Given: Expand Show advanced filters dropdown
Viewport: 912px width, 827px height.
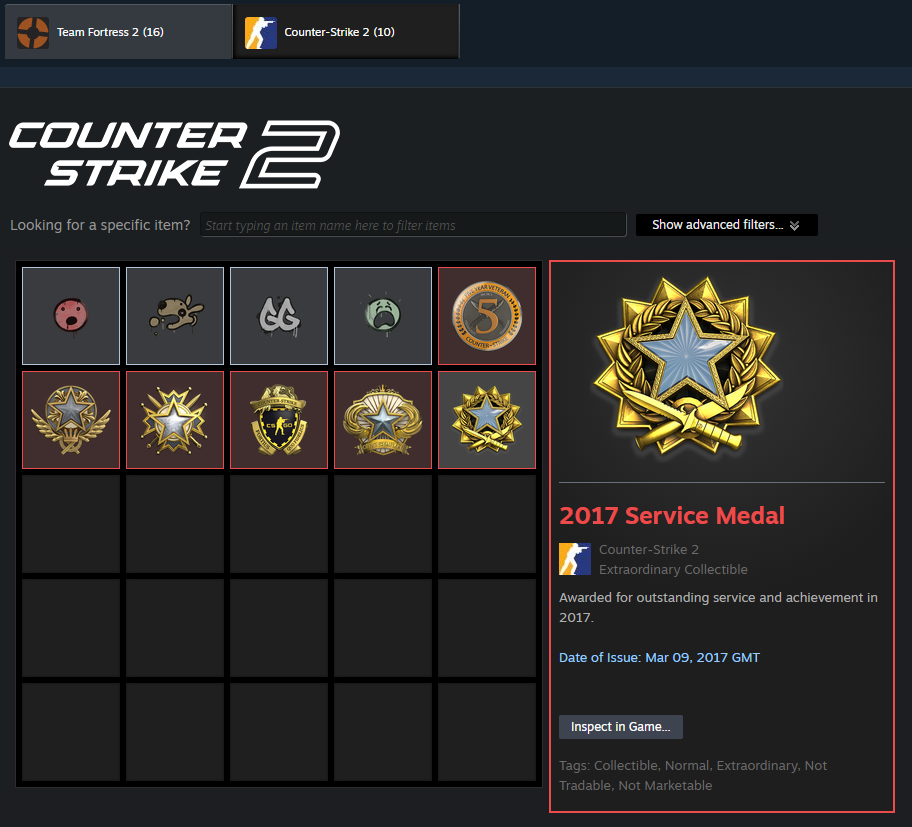Looking at the screenshot, I should click(x=726, y=225).
